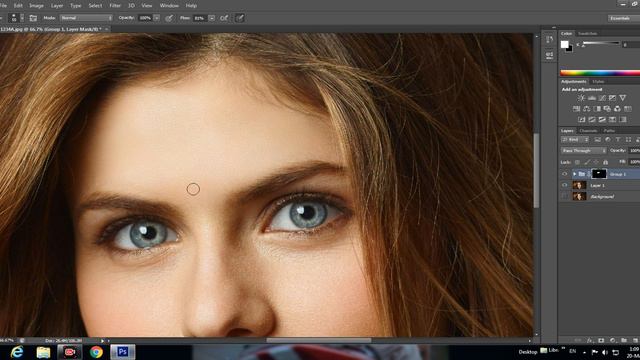Open the Opacity slider arrow

pos(157,18)
